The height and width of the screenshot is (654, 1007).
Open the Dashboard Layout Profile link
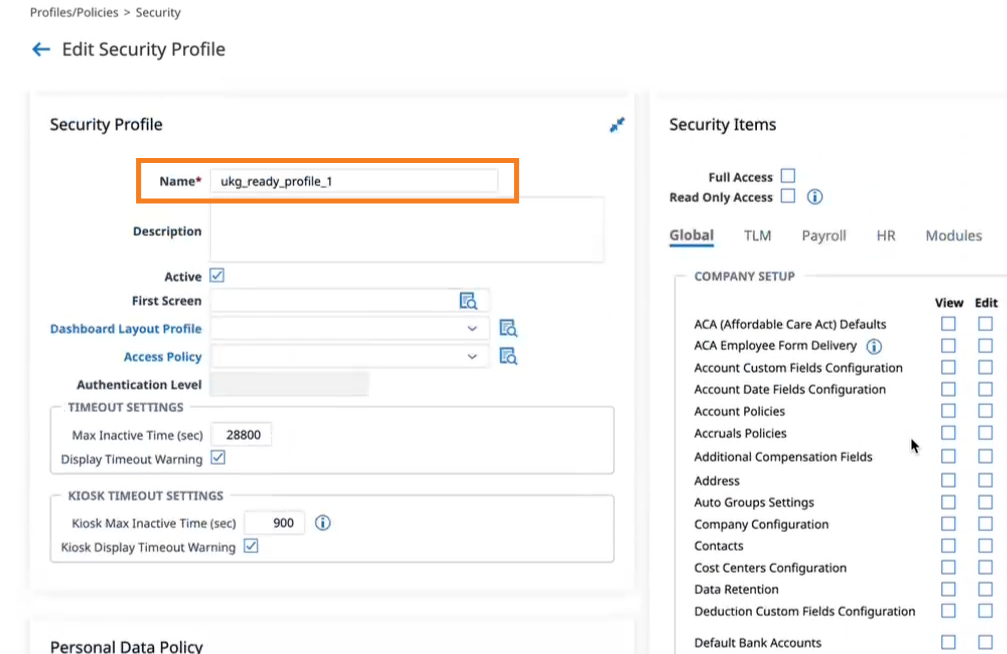pos(126,329)
